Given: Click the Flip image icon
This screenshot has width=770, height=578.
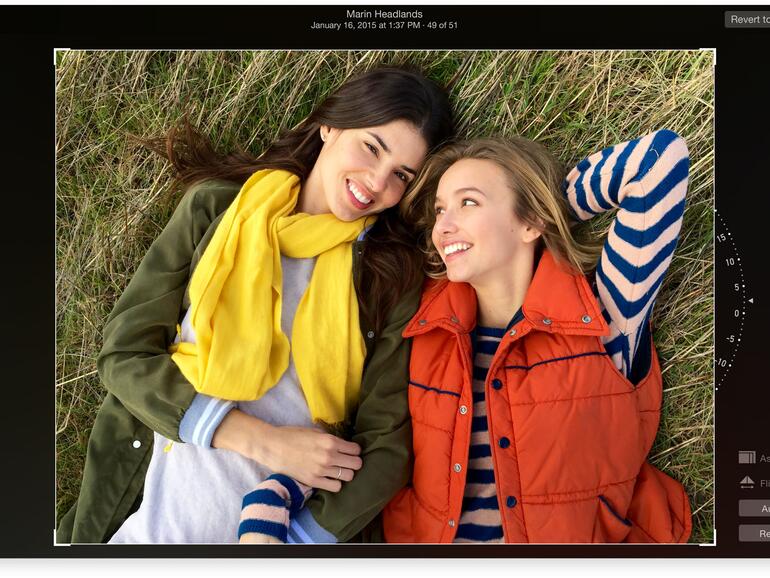Looking at the screenshot, I should (x=747, y=482).
